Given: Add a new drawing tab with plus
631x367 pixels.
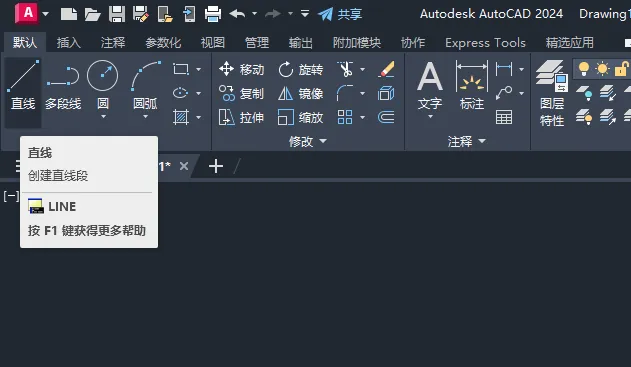Looking at the screenshot, I should 216,166.
